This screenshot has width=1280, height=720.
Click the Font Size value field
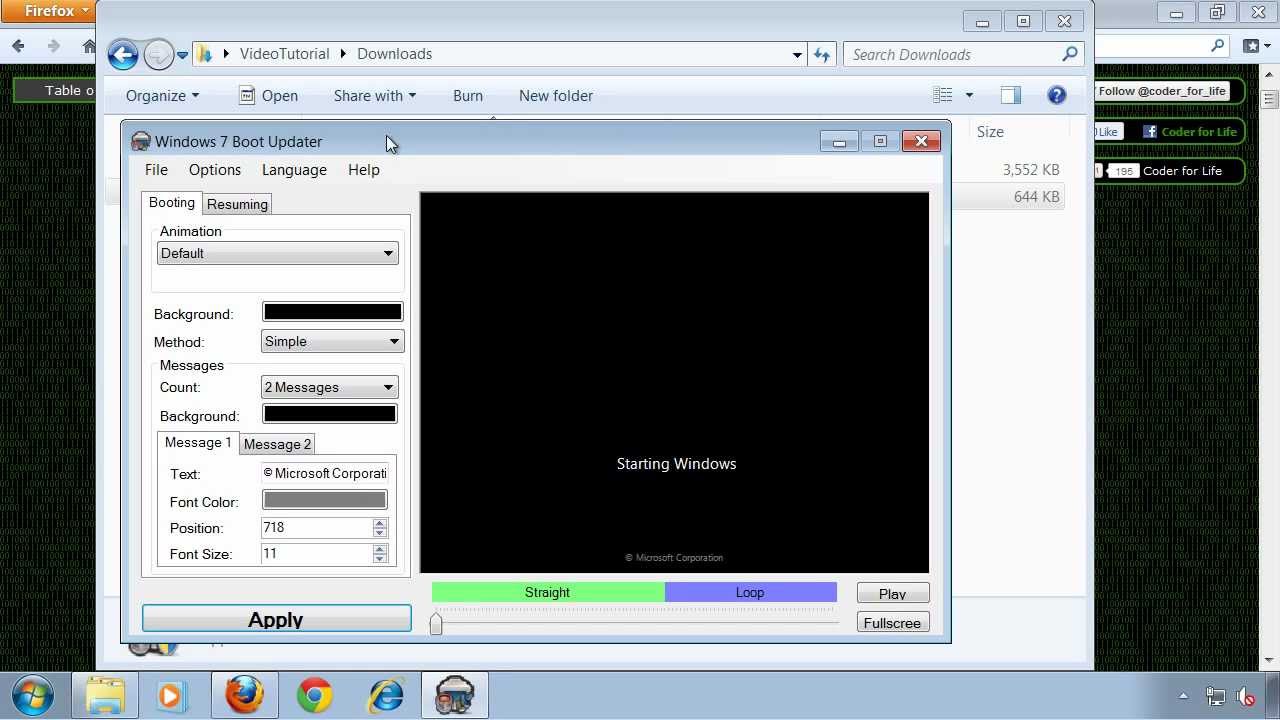tap(316, 554)
